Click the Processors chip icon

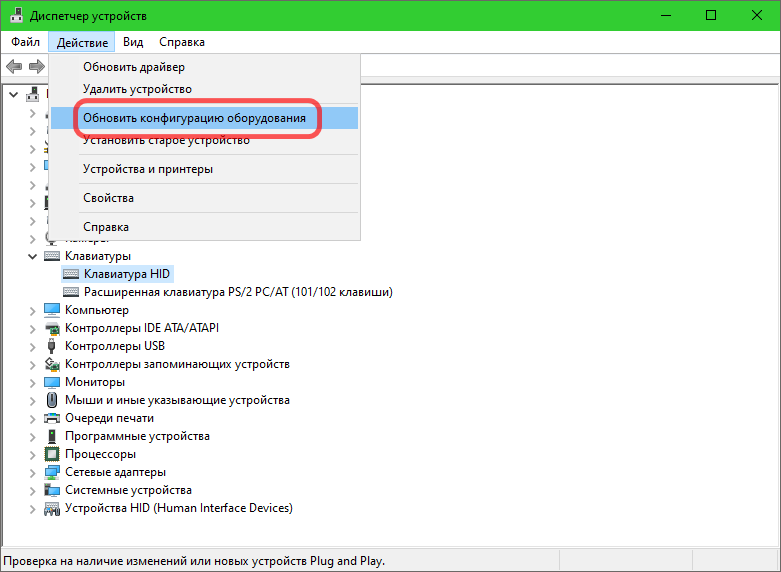point(53,454)
